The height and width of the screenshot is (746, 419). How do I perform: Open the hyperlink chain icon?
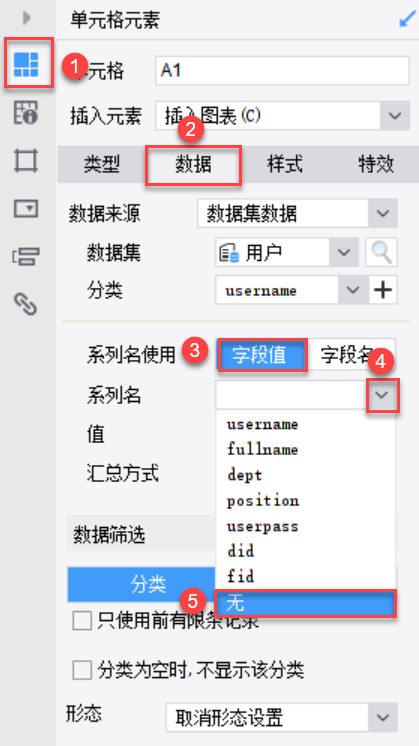coord(26,304)
